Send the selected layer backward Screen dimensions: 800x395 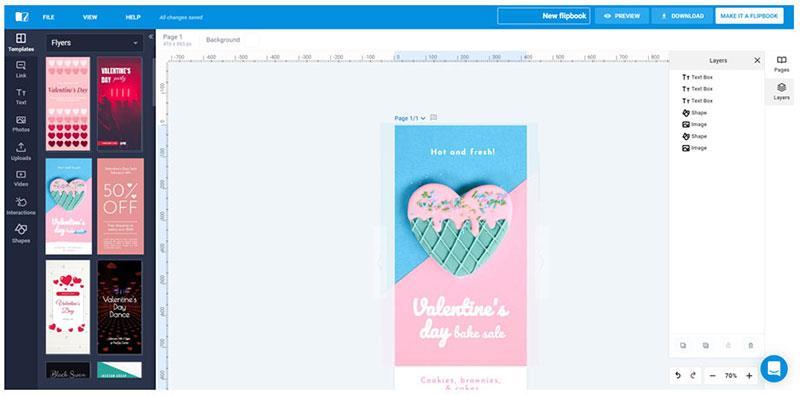706,345
